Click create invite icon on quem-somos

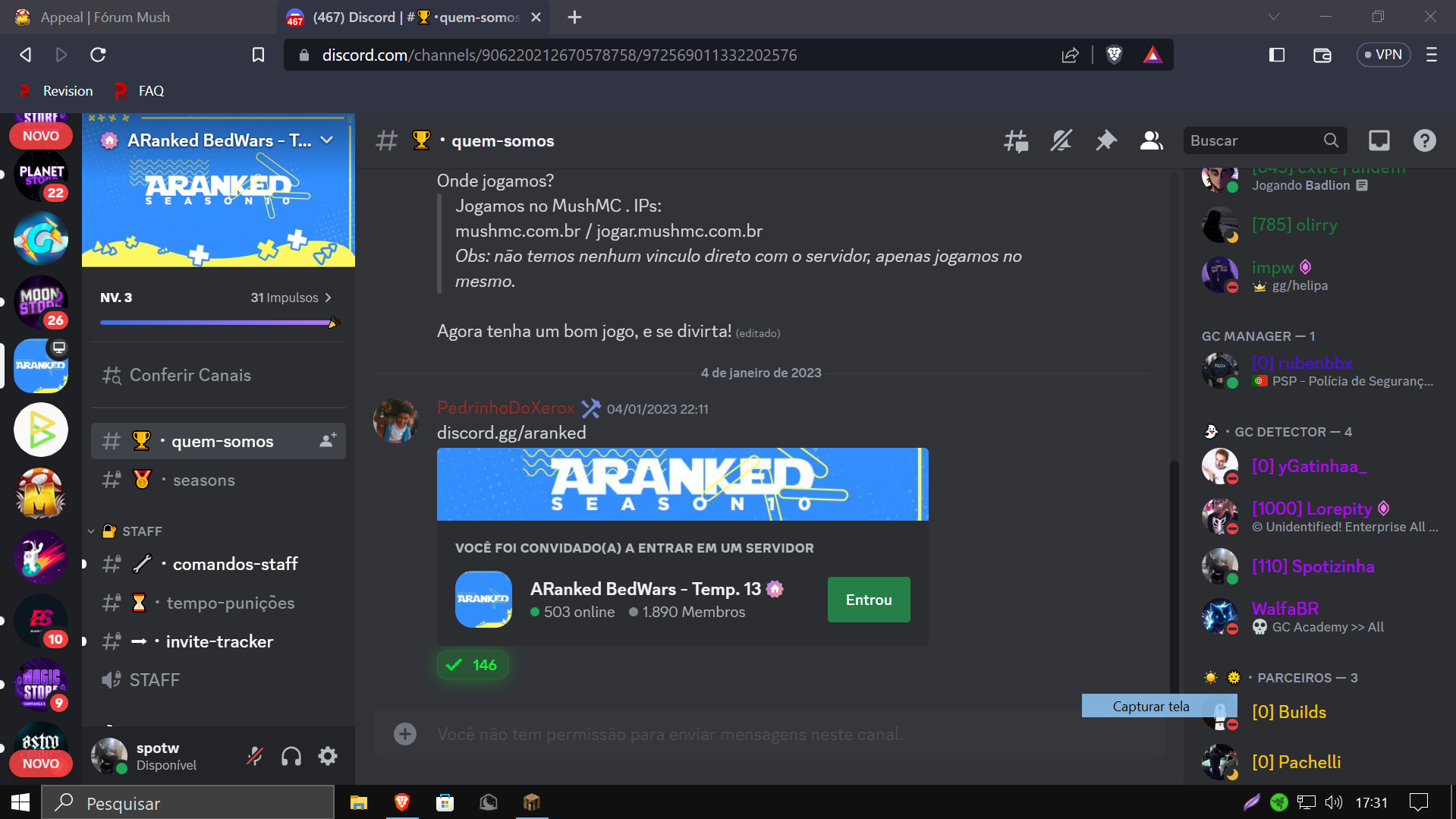[328, 441]
